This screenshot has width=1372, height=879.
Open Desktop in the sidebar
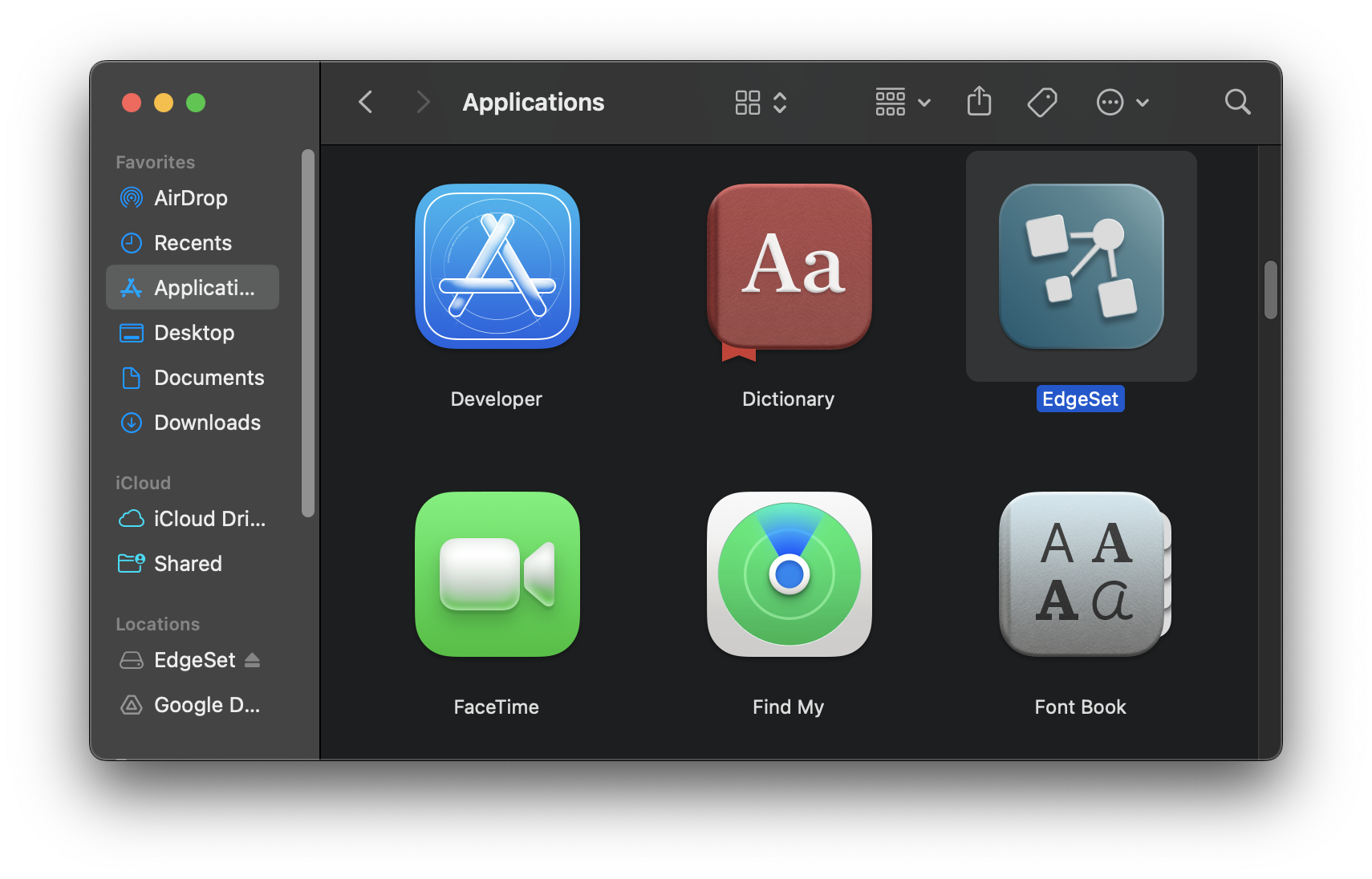point(193,332)
